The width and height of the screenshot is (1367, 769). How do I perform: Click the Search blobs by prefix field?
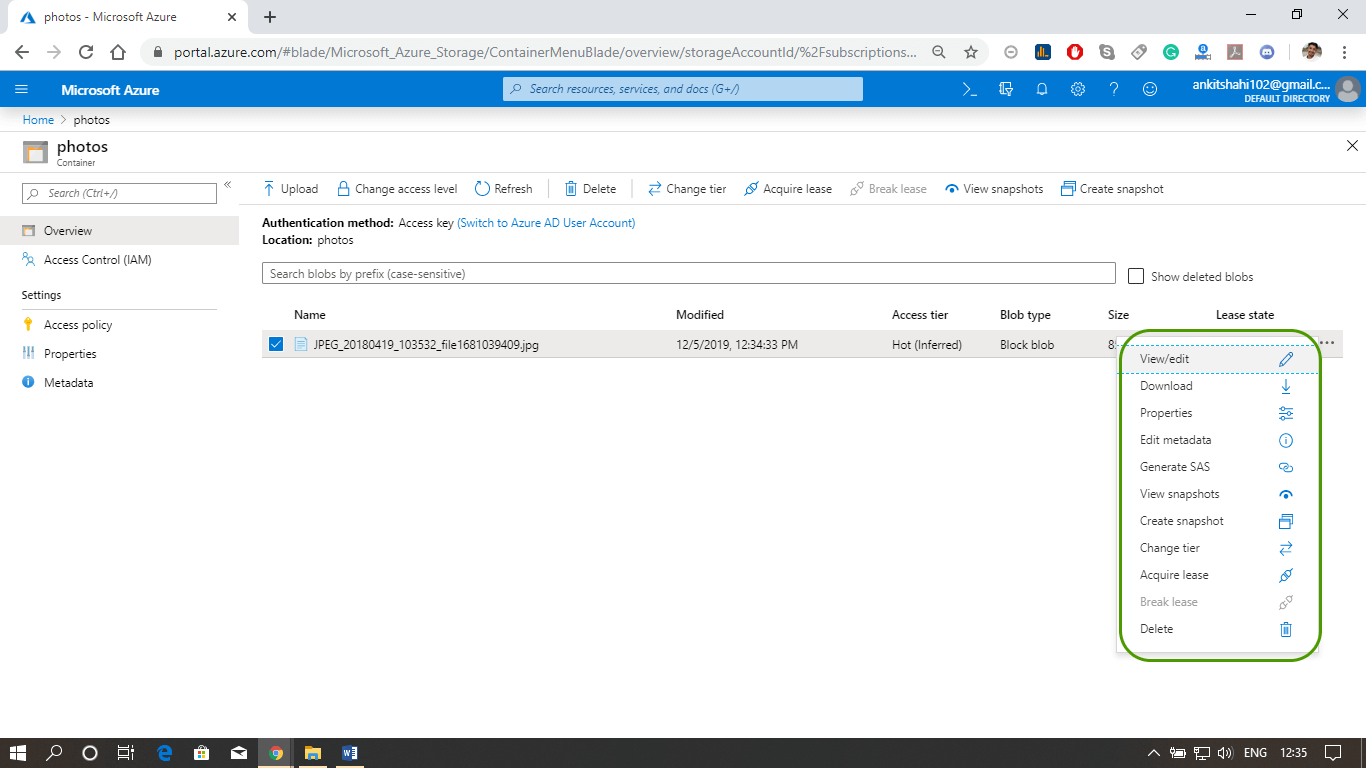coord(688,274)
